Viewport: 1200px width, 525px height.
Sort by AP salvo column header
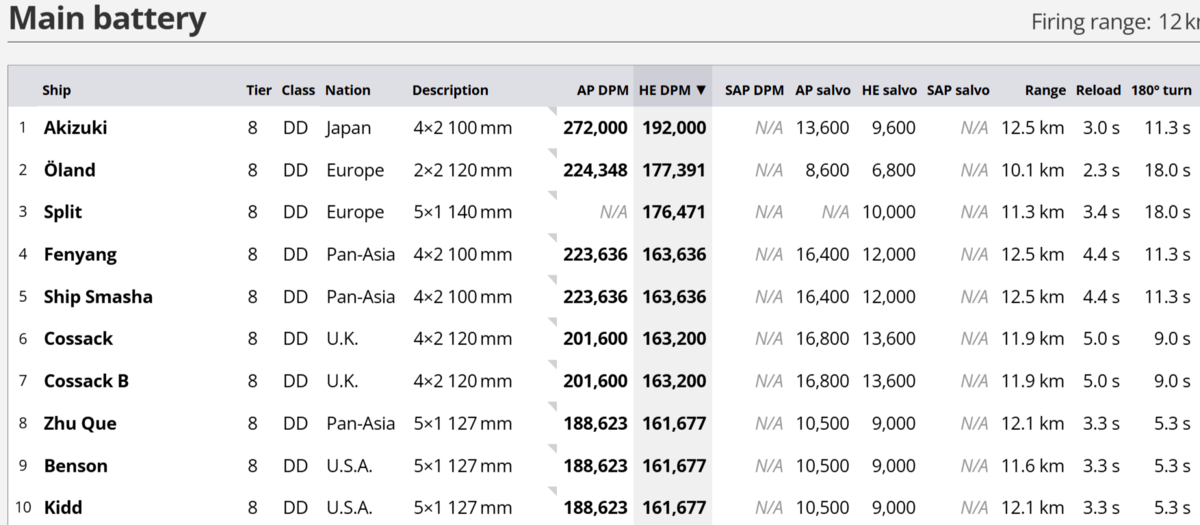pos(822,90)
